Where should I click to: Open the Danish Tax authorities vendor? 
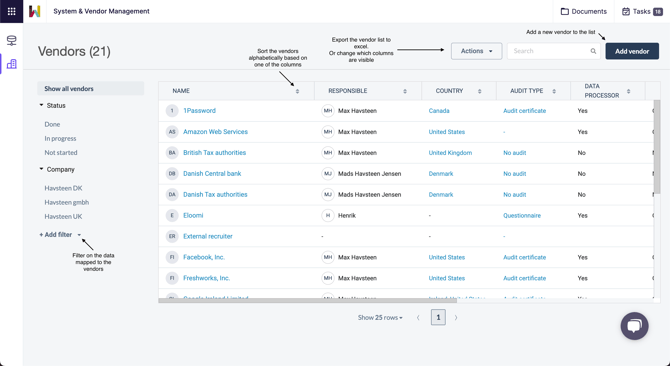(x=215, y=195)
